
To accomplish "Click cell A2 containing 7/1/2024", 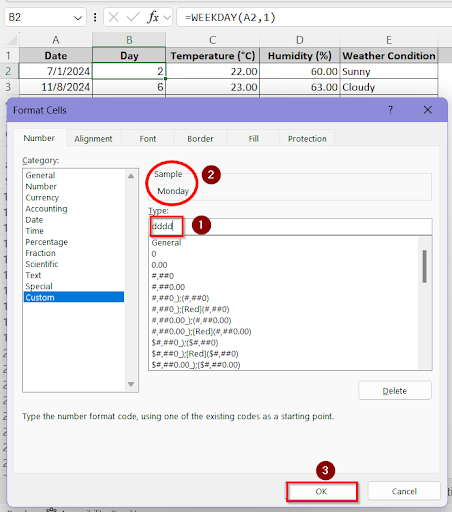I will click(x=56, y=71).
